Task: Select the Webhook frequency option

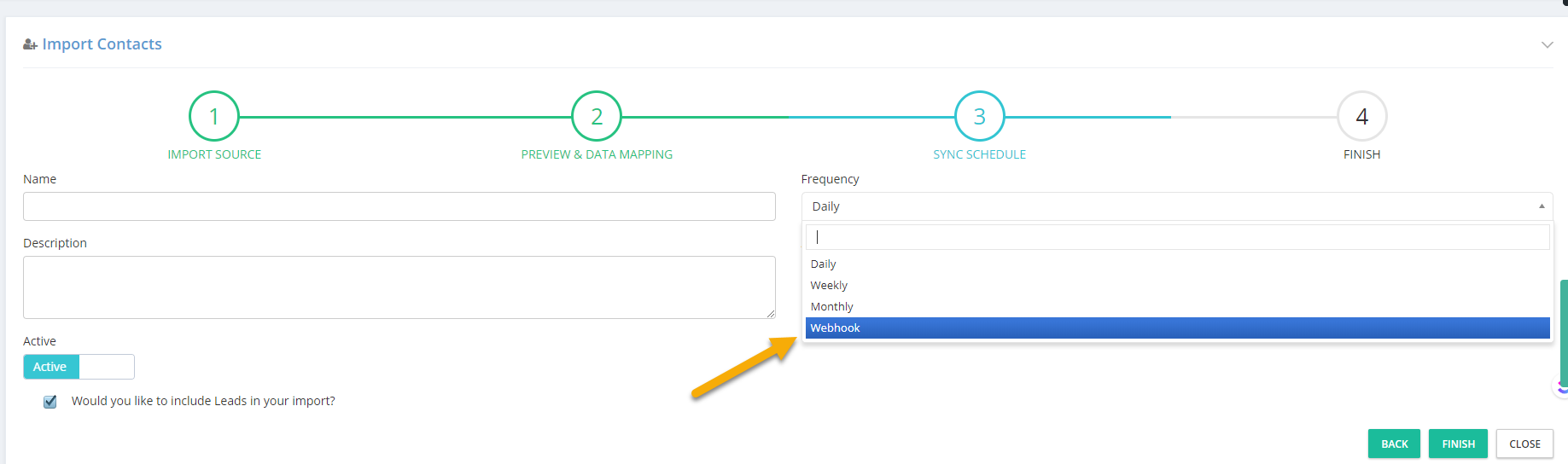Action: pos(1178,328)
